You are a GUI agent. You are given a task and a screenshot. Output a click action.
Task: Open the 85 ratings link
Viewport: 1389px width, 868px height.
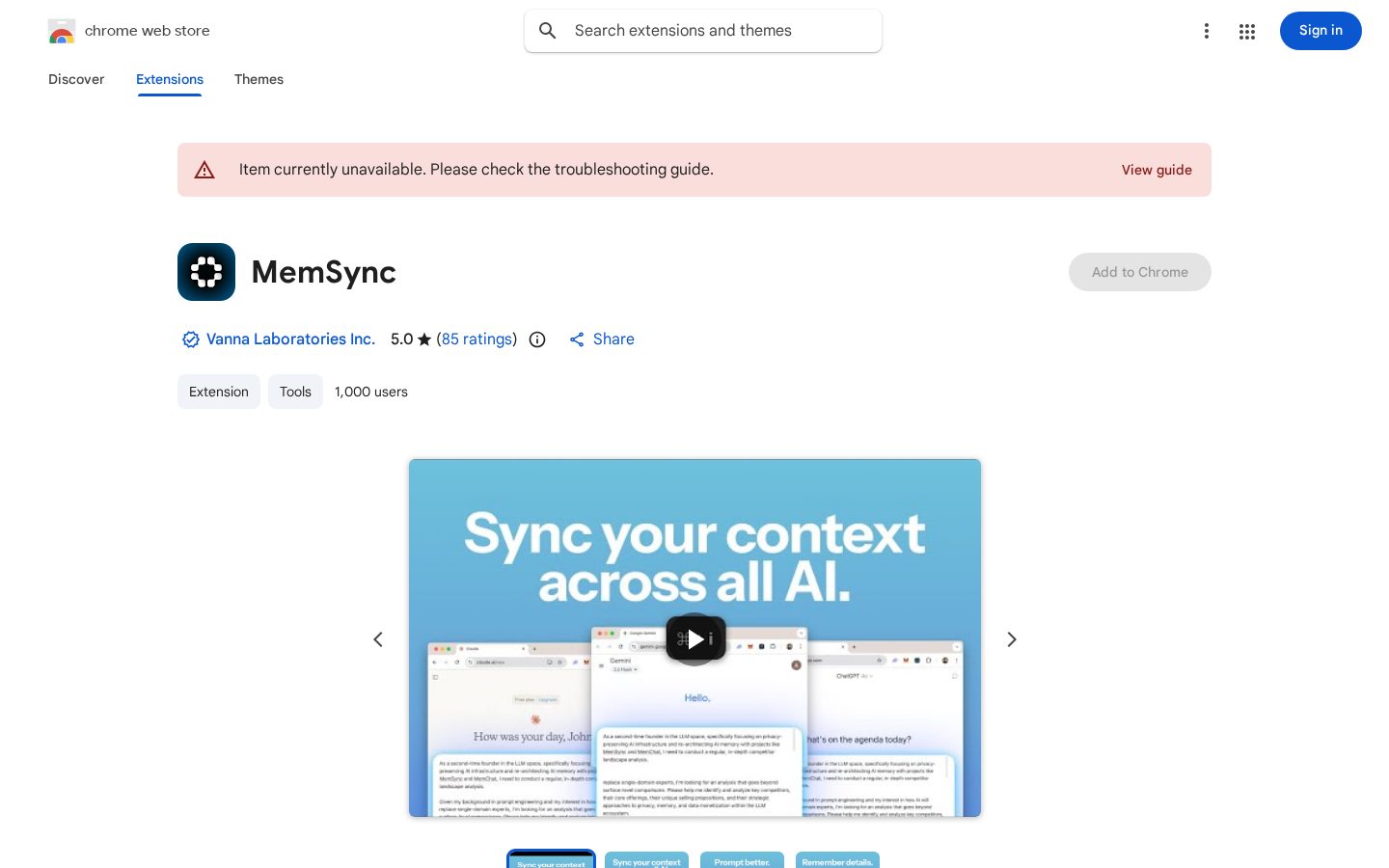pyautogui.click(x=477, y=339)
